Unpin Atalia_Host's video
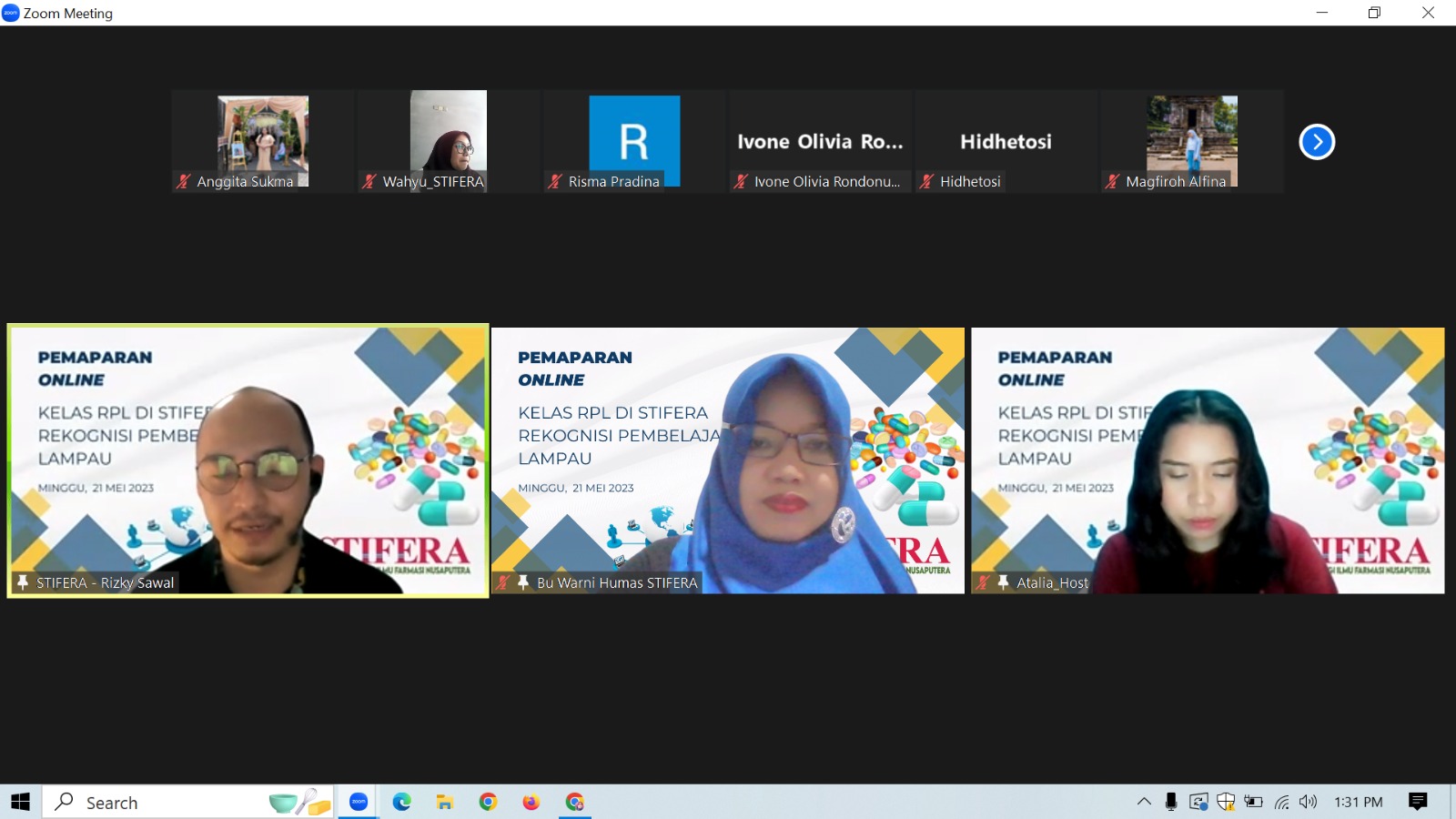Image resolution: width=1456 pixels, height=819 pixels. [x=1005, y=582]
